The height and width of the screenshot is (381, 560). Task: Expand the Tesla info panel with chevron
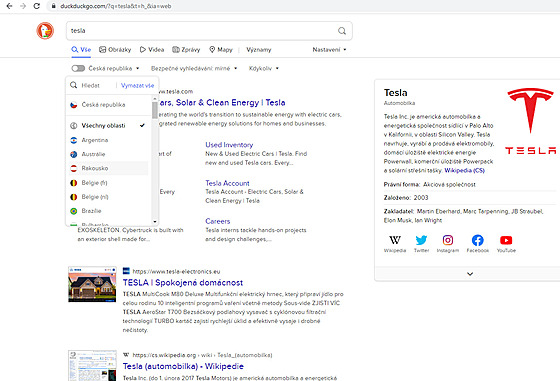[470, 274]
